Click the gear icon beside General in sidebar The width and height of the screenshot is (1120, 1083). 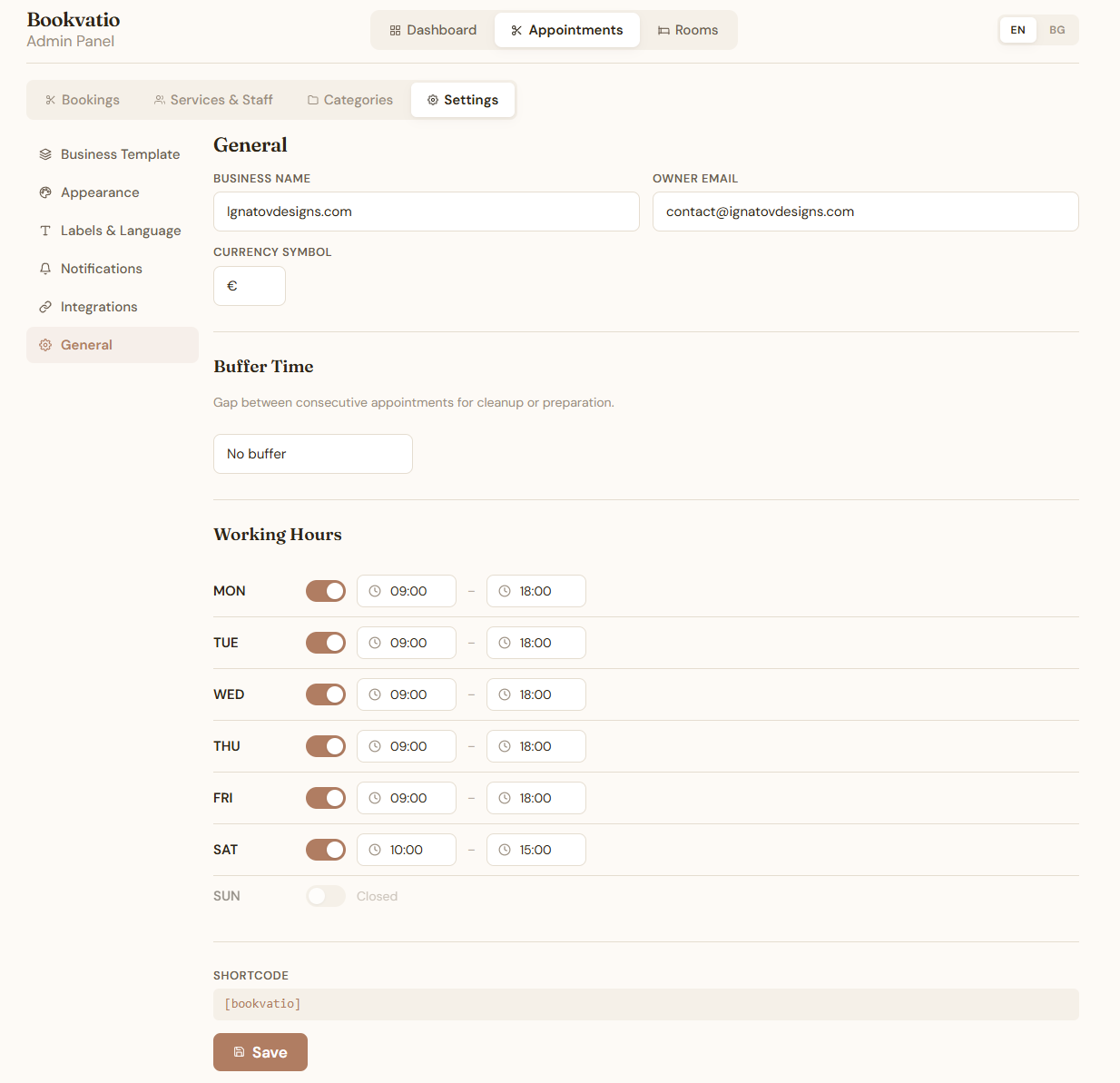click(45, 345)
